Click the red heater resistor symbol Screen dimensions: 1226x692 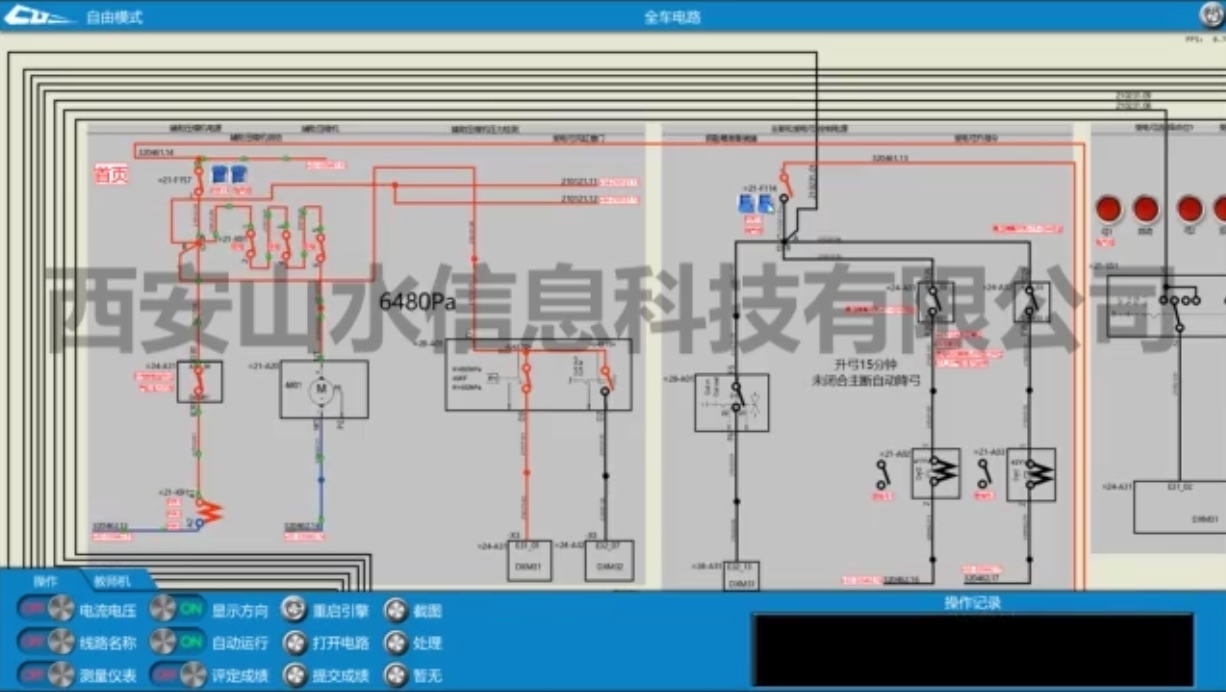[210, 510]
